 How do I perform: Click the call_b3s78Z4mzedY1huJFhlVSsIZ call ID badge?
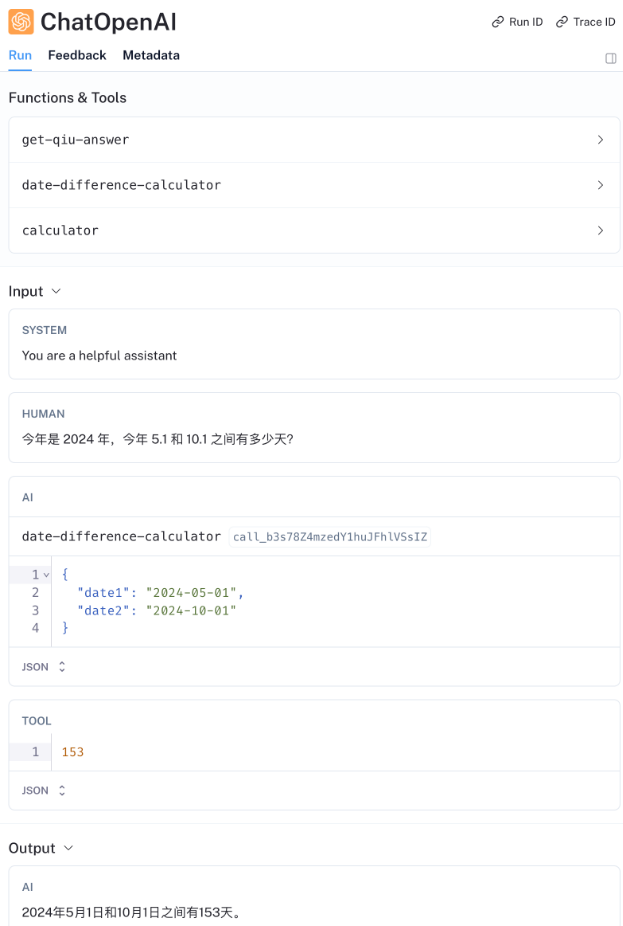332,537
